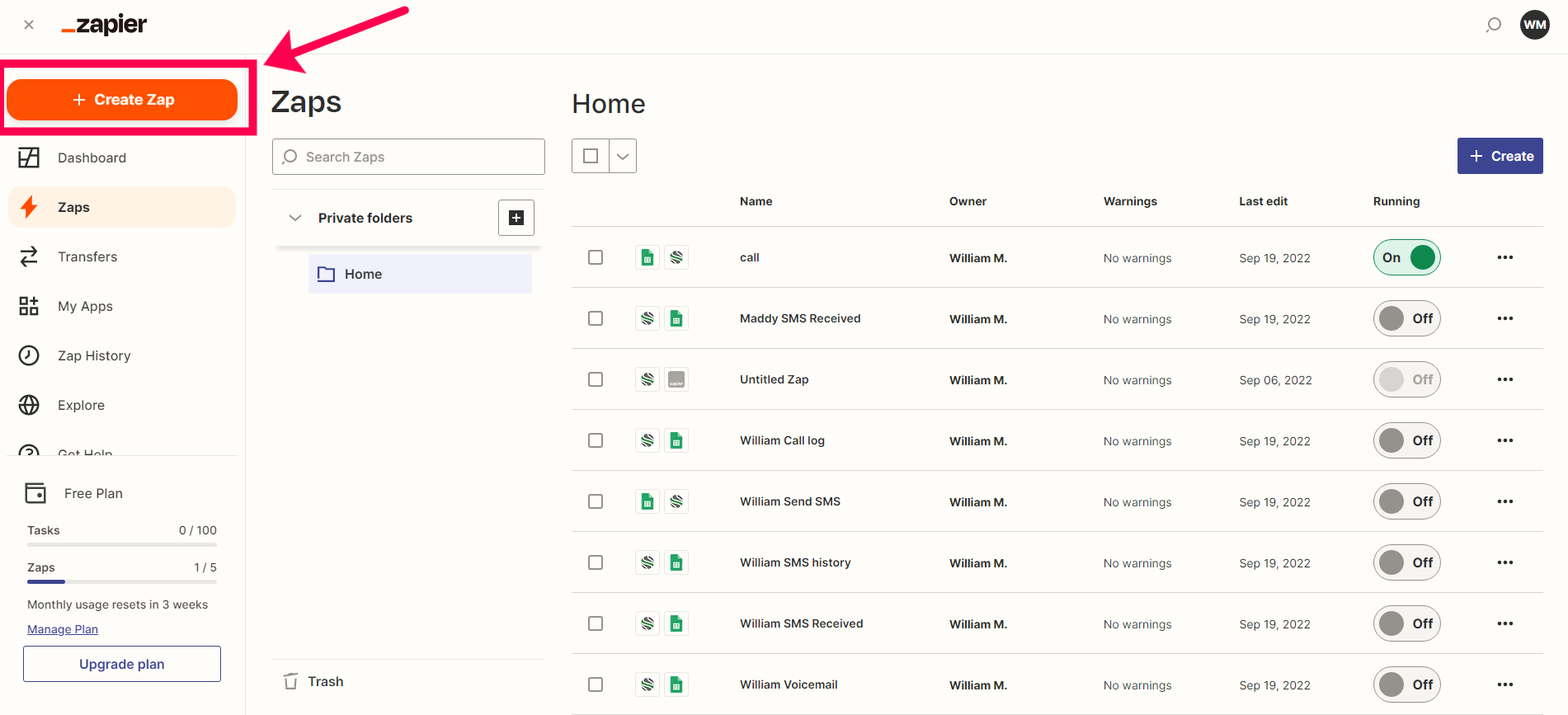Open the William Send SMS zap name

pyautogui.click(x=790, y=501)
